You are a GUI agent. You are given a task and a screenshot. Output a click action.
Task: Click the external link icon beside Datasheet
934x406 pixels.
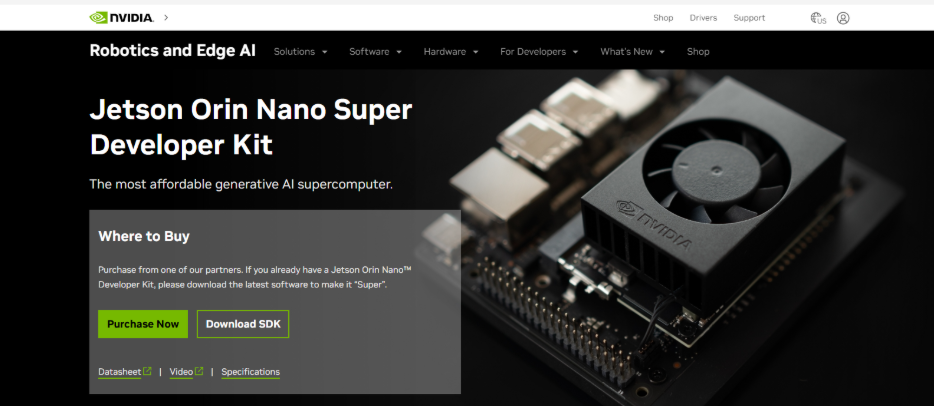(147, 371)
